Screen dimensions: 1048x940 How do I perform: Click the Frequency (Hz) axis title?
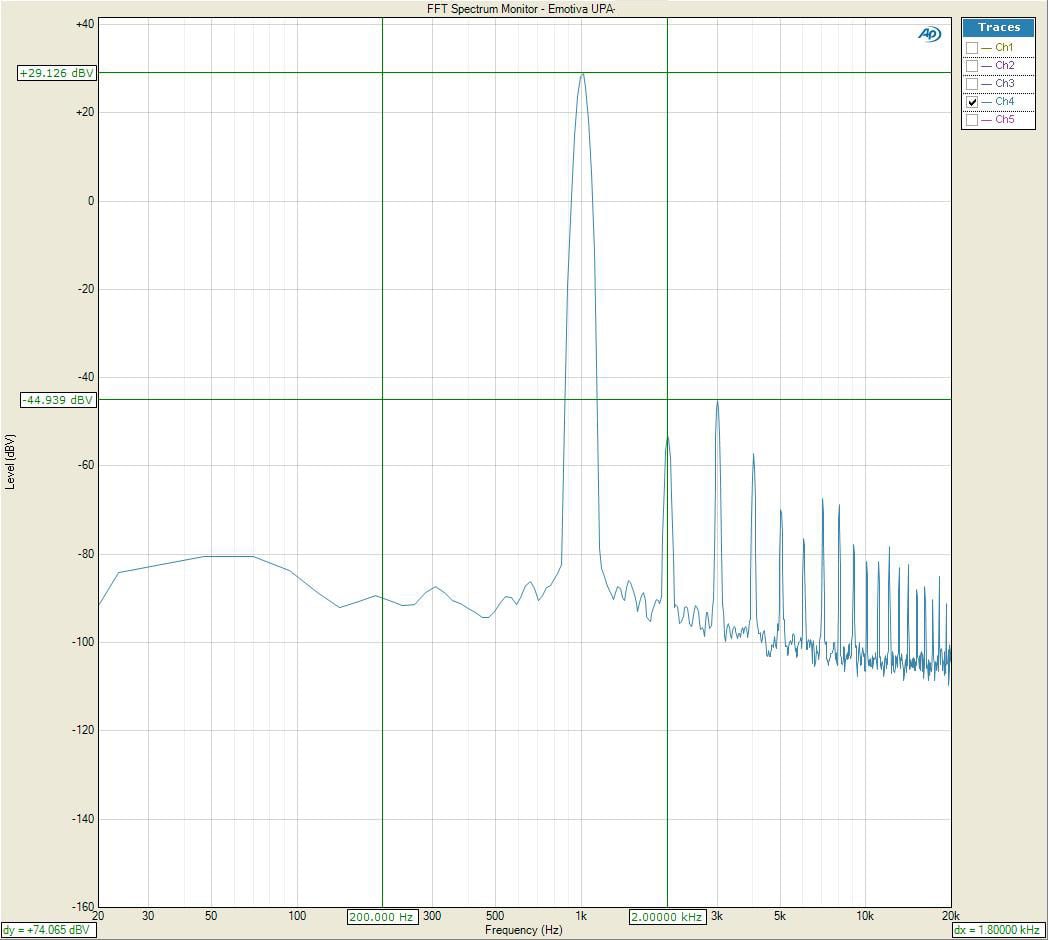point(523,930)
